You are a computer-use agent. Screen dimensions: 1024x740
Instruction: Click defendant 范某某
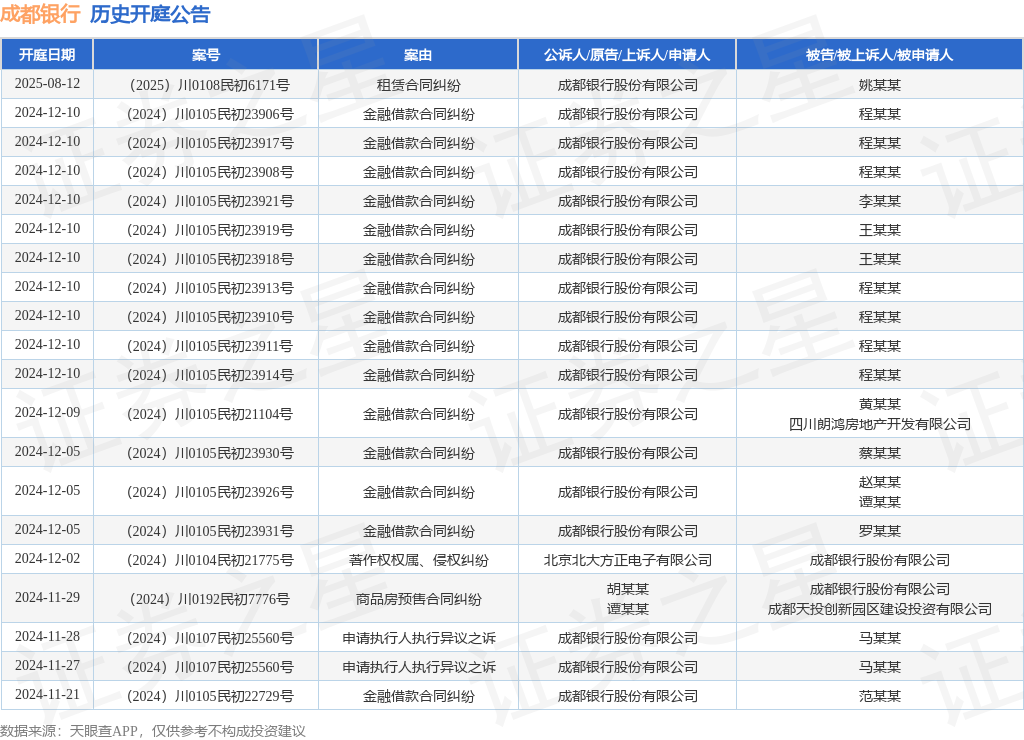click(x=880, y=697)
